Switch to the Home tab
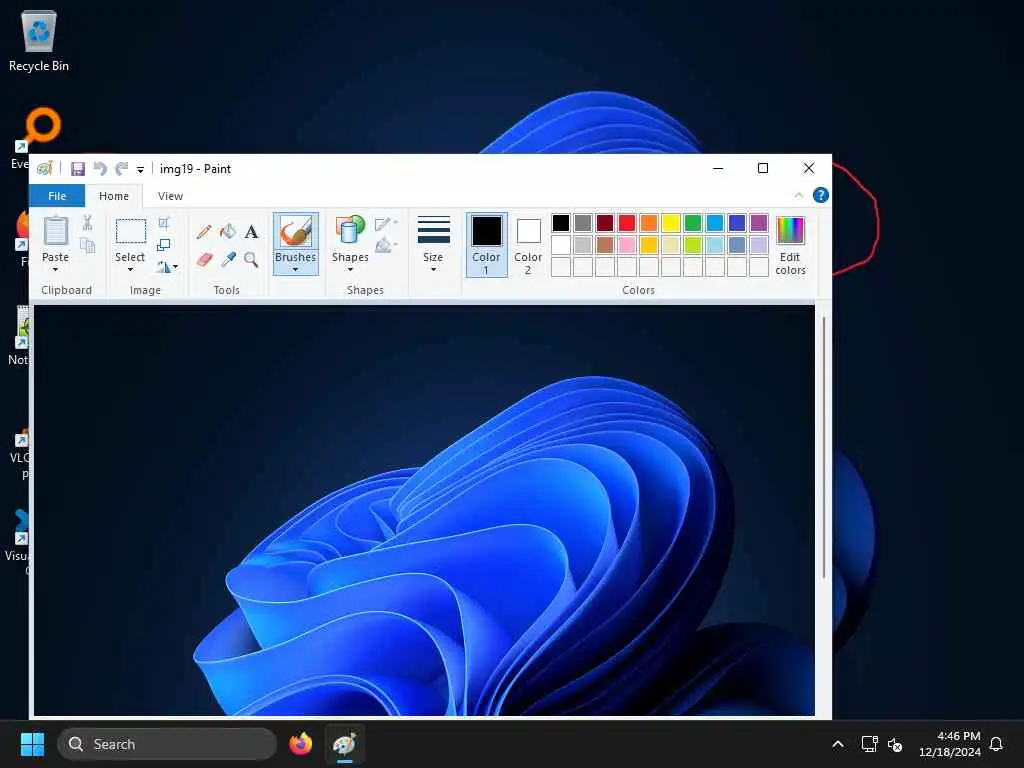This screenshot has height=768, width=1024. coord(114,196)
